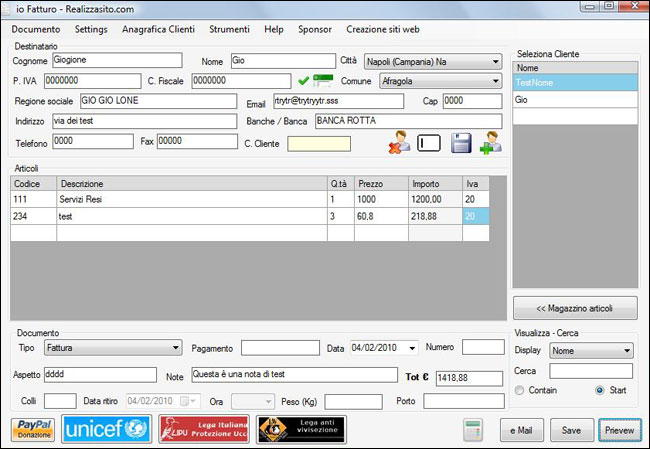Click the Magazzino articoli button
This screenshot has width=650, height=449.
(575, 307)
